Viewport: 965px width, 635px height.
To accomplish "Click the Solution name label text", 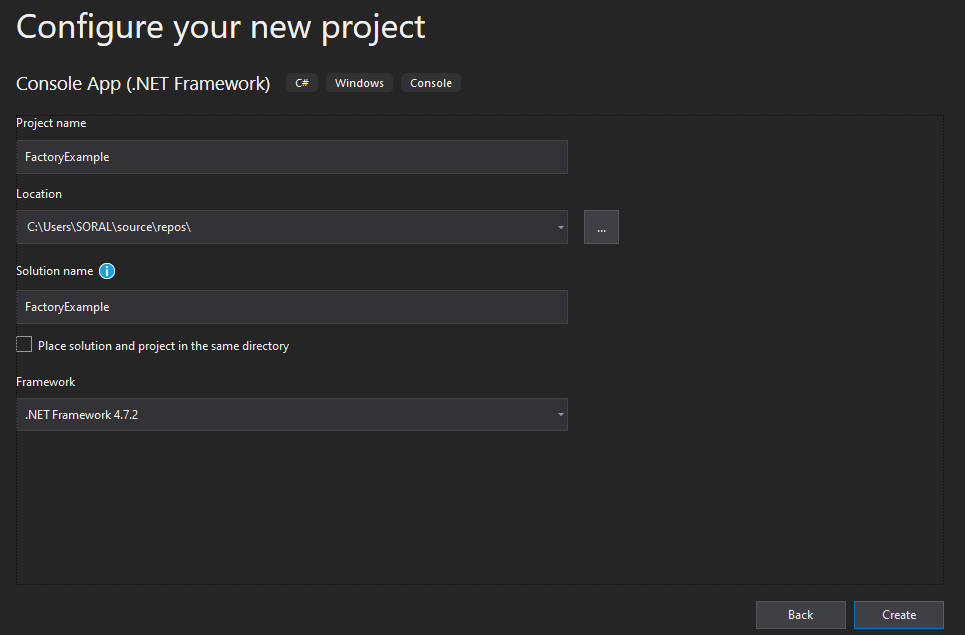I will (x=55, y=271).
